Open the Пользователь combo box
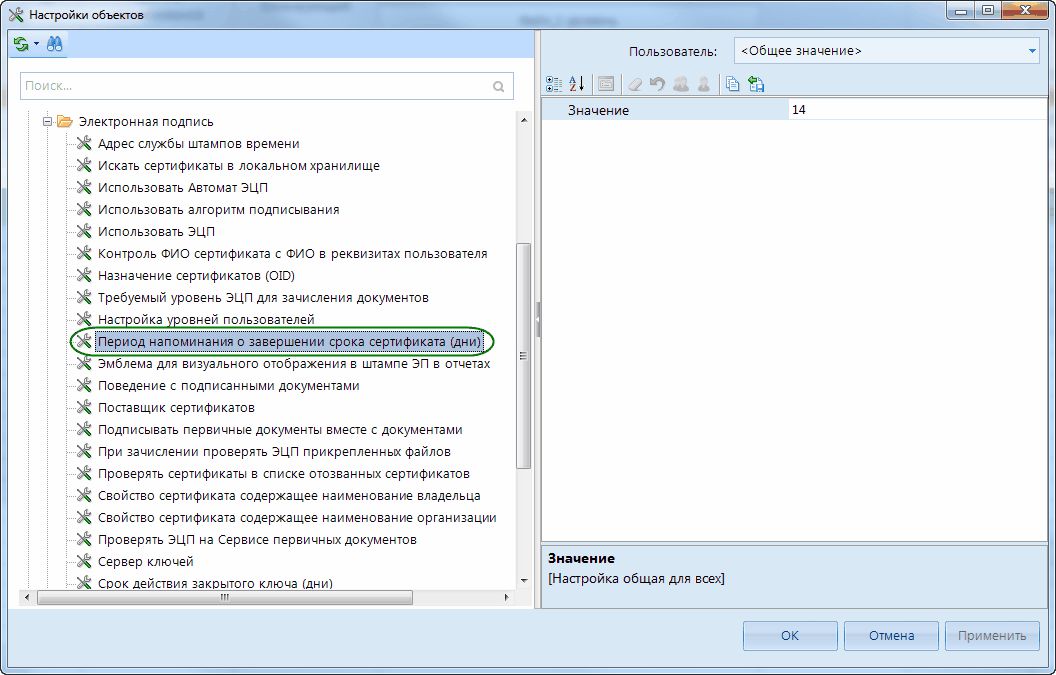The image size is (1056, 675). [886, 51]
